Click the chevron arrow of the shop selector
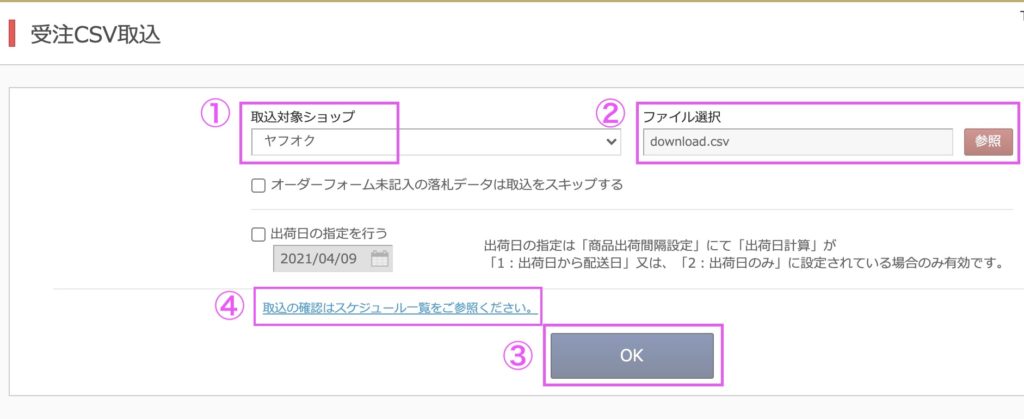Image resolution: width=1024 pixels, height=419 pixels. click(x=611, y=142)
